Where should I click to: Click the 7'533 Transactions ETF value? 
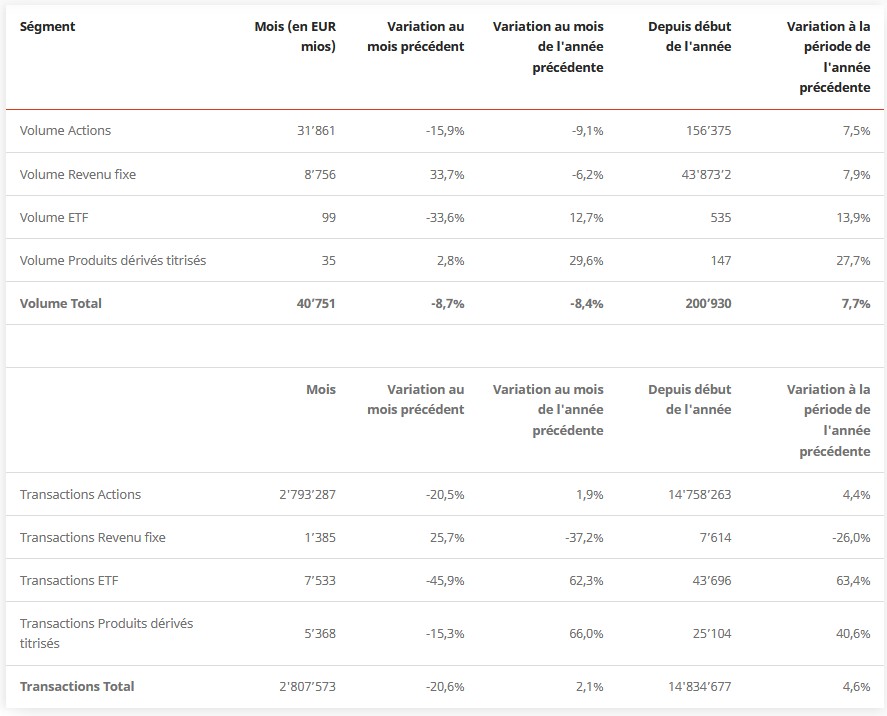coord(318,580)
